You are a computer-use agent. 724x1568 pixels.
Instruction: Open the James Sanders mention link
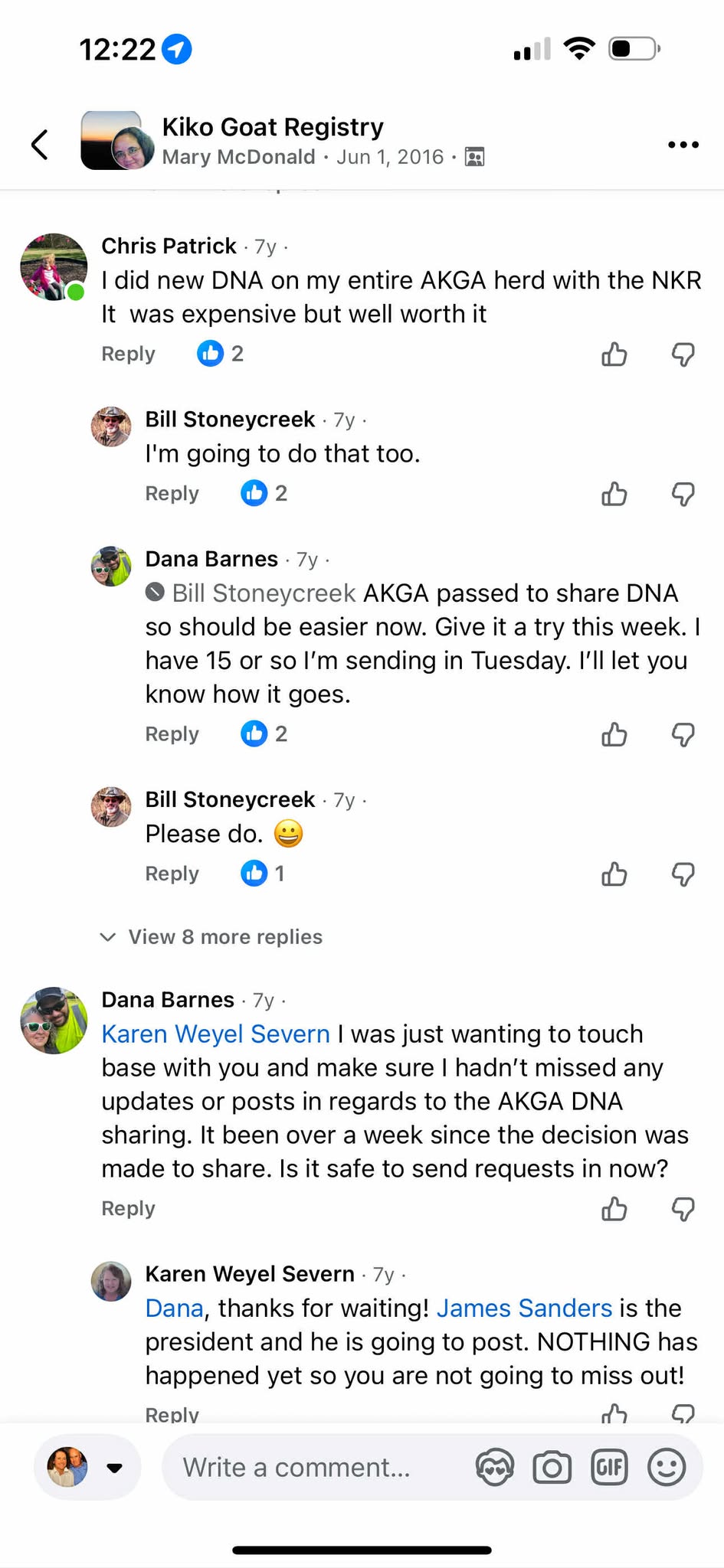(524, 1308)
